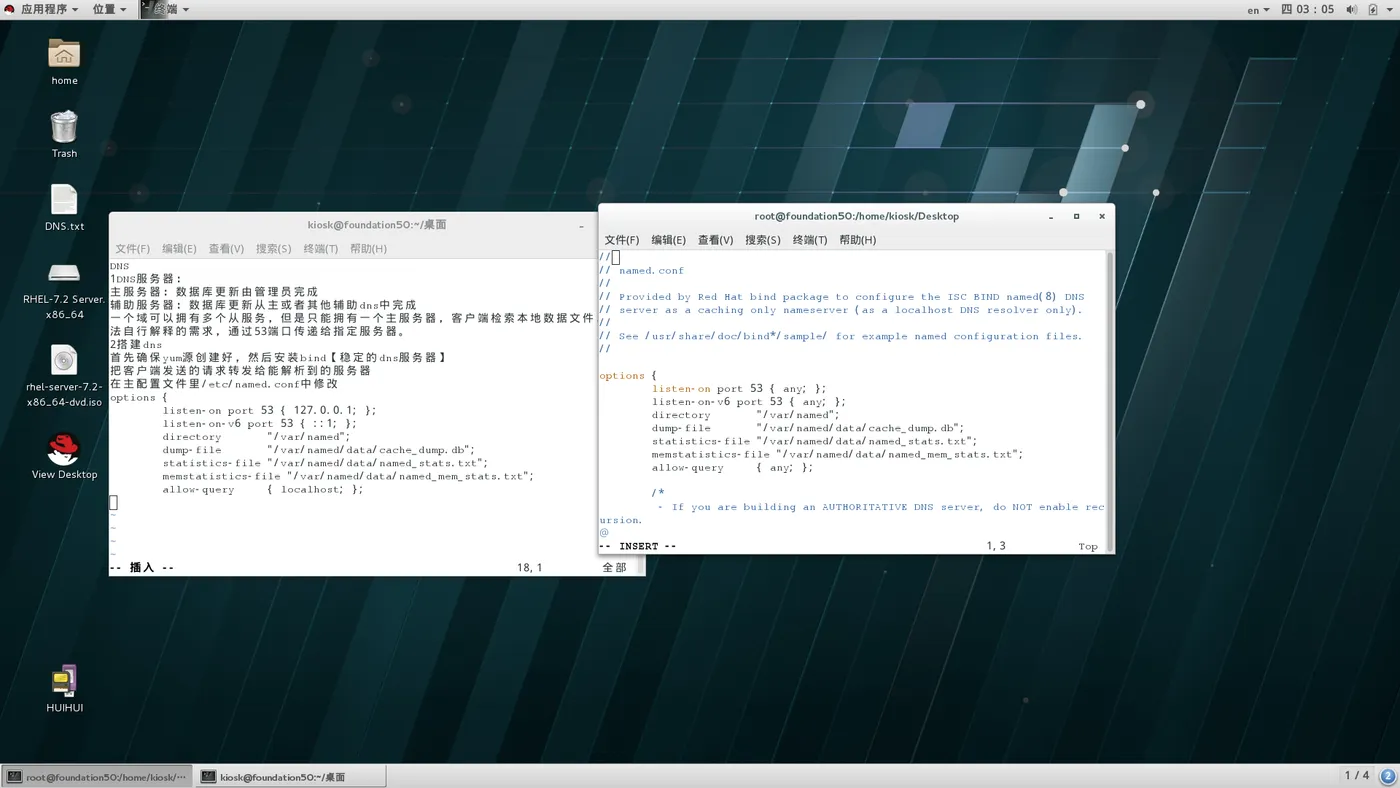Open 终端(T) menu in root terminal
The image size is (1400, 788).
point(809,240)
